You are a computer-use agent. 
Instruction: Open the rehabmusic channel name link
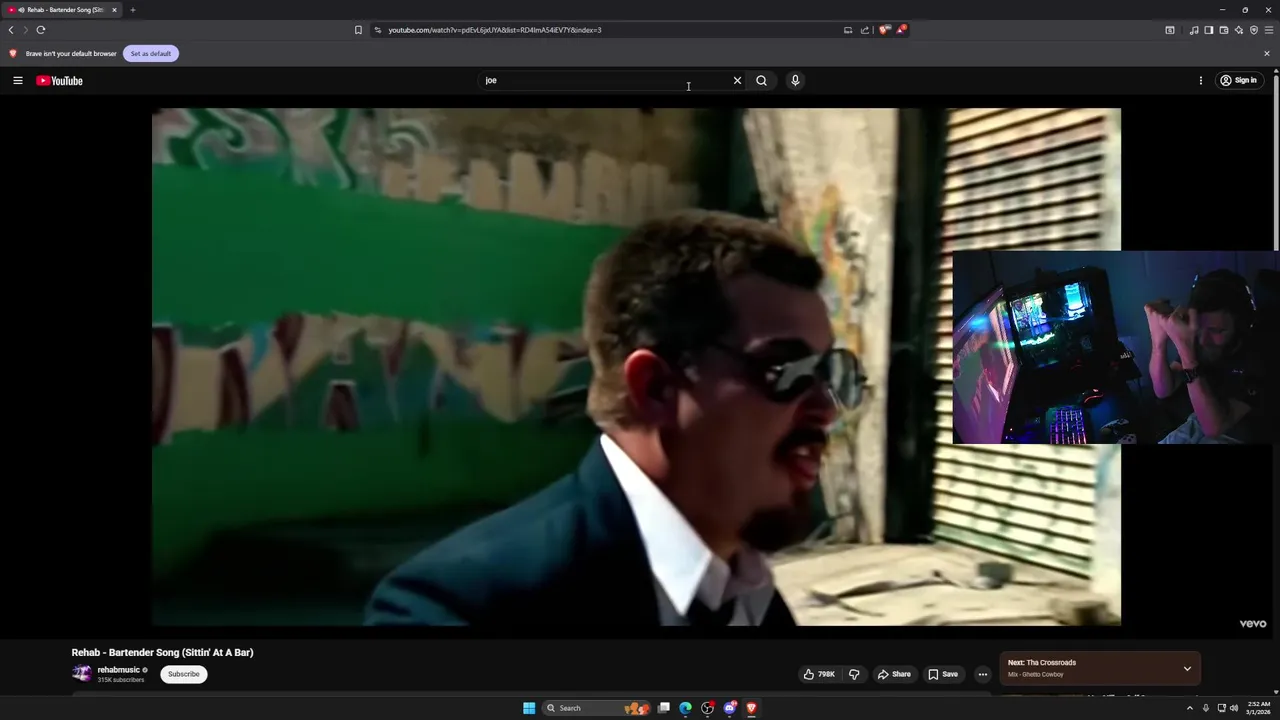[118, 670]
